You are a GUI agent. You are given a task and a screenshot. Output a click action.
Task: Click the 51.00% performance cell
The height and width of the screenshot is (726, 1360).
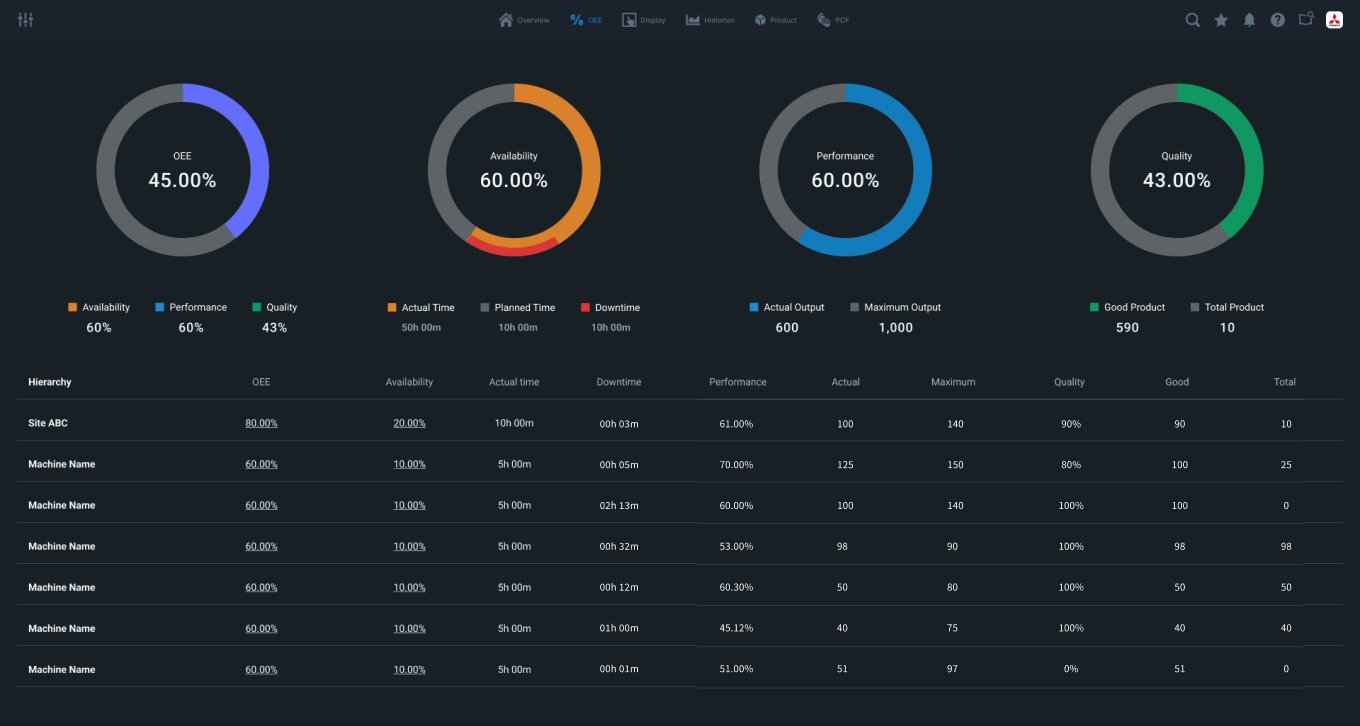pos(736,670)
